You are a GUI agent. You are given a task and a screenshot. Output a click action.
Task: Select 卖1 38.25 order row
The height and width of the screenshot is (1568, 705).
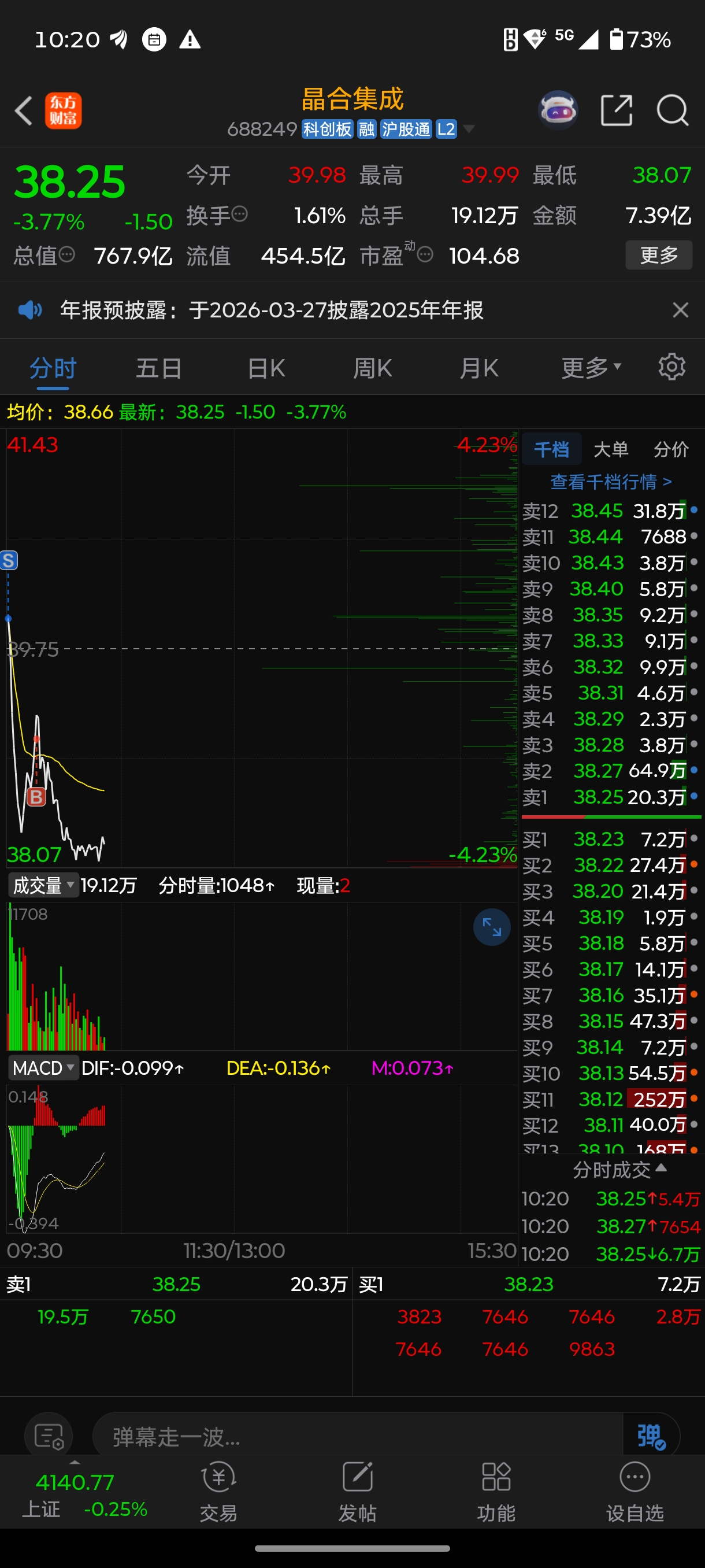click(611, 797)
